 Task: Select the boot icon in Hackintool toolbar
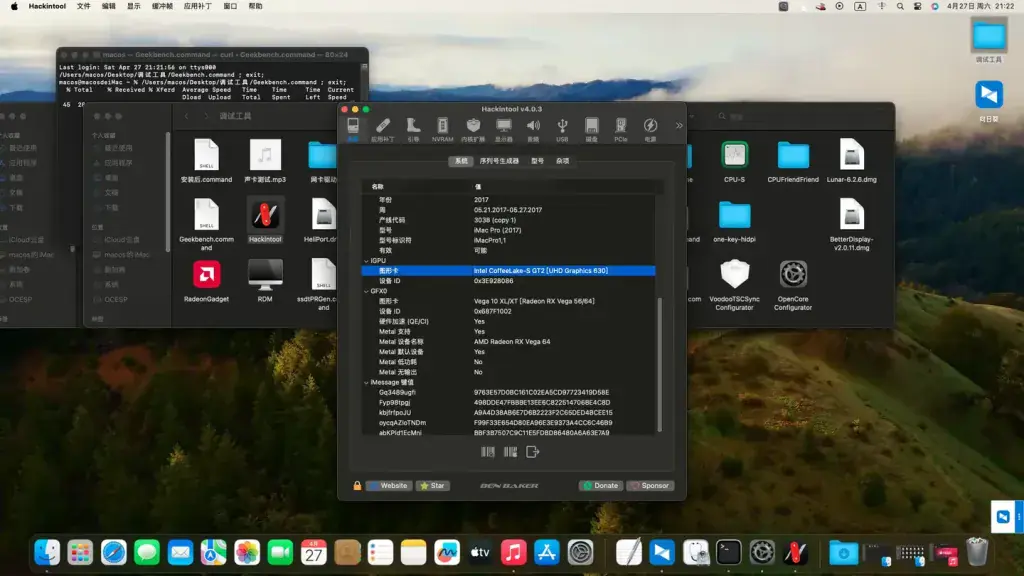pos(413,129)
